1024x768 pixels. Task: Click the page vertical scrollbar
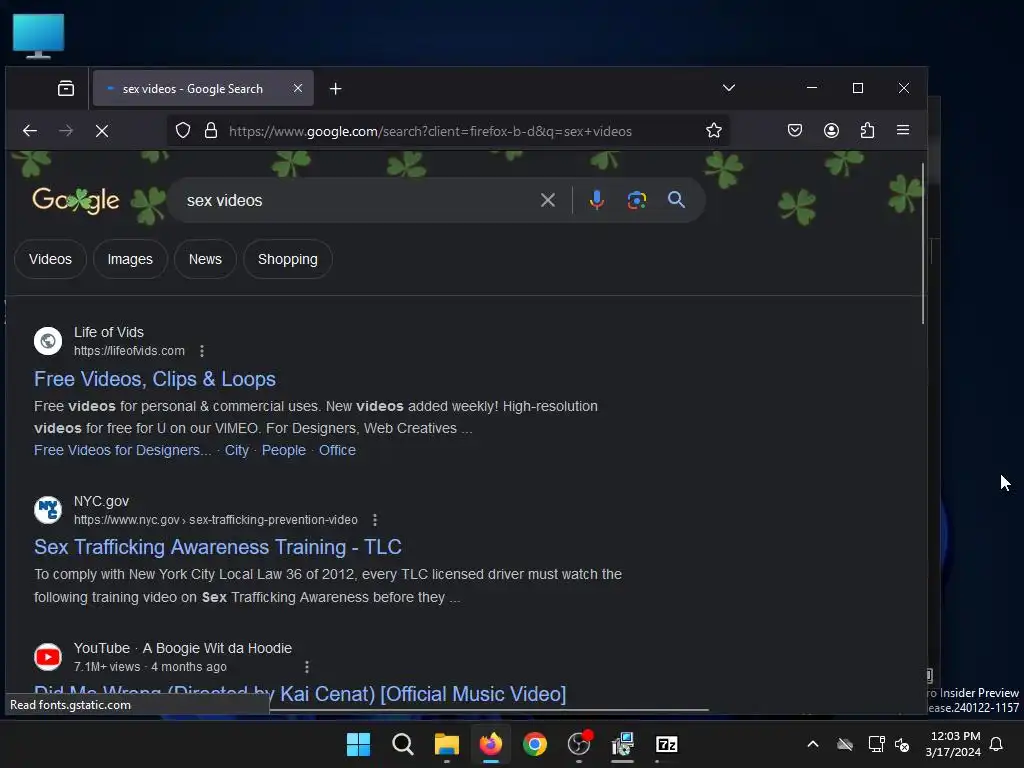coord(922,244)
